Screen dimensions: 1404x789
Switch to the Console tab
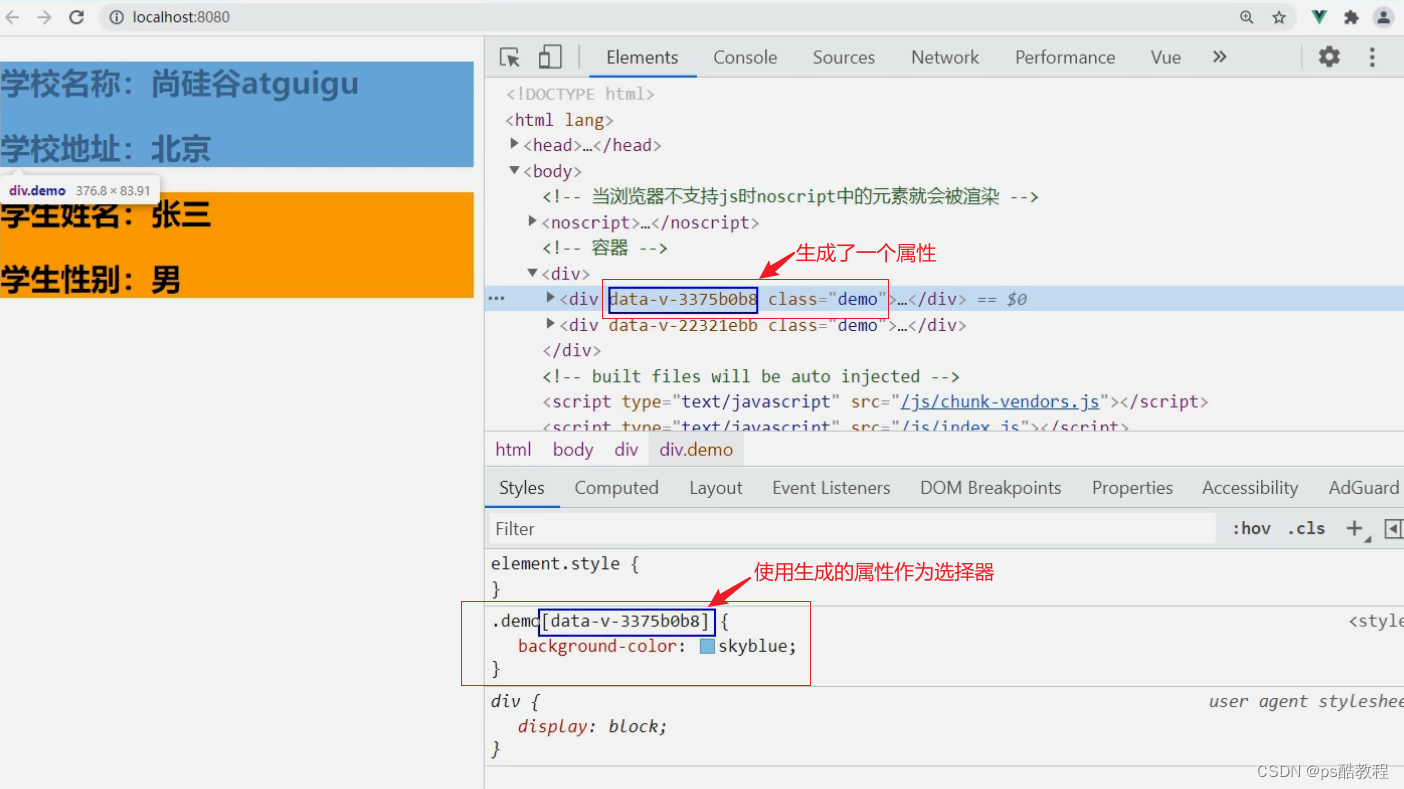tap(745, 57)
